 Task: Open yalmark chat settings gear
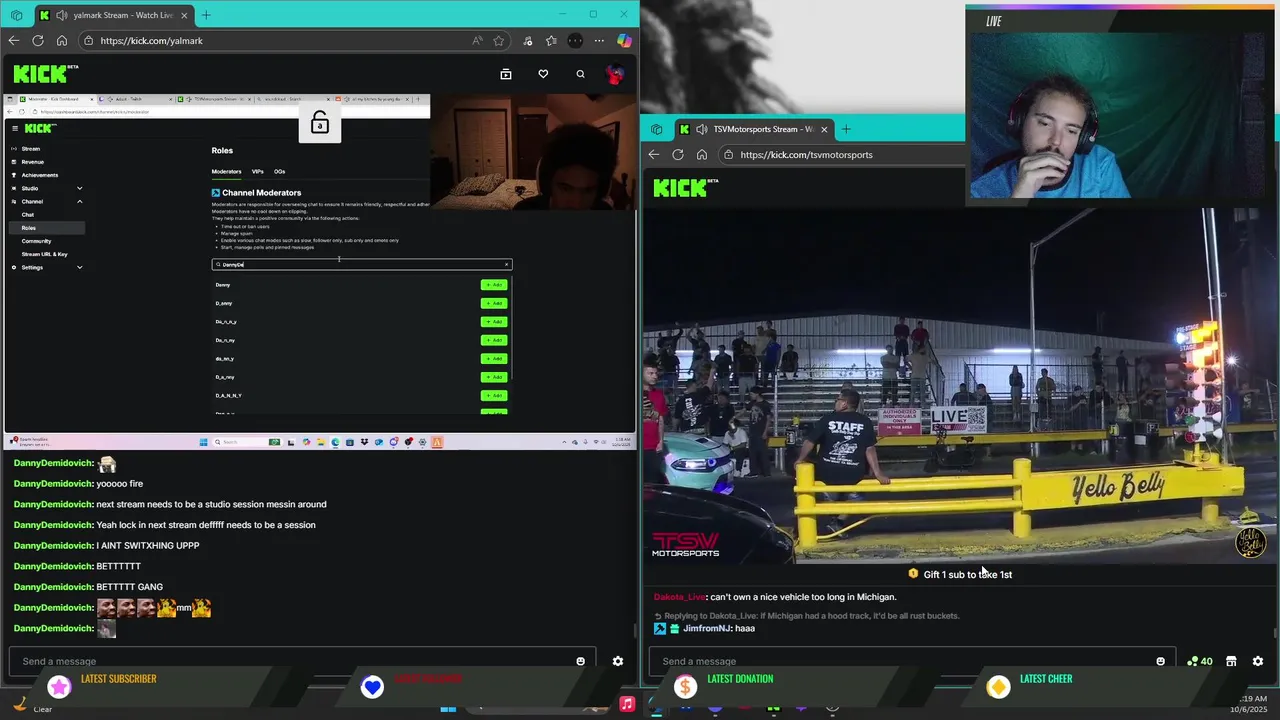pos(618,661)
